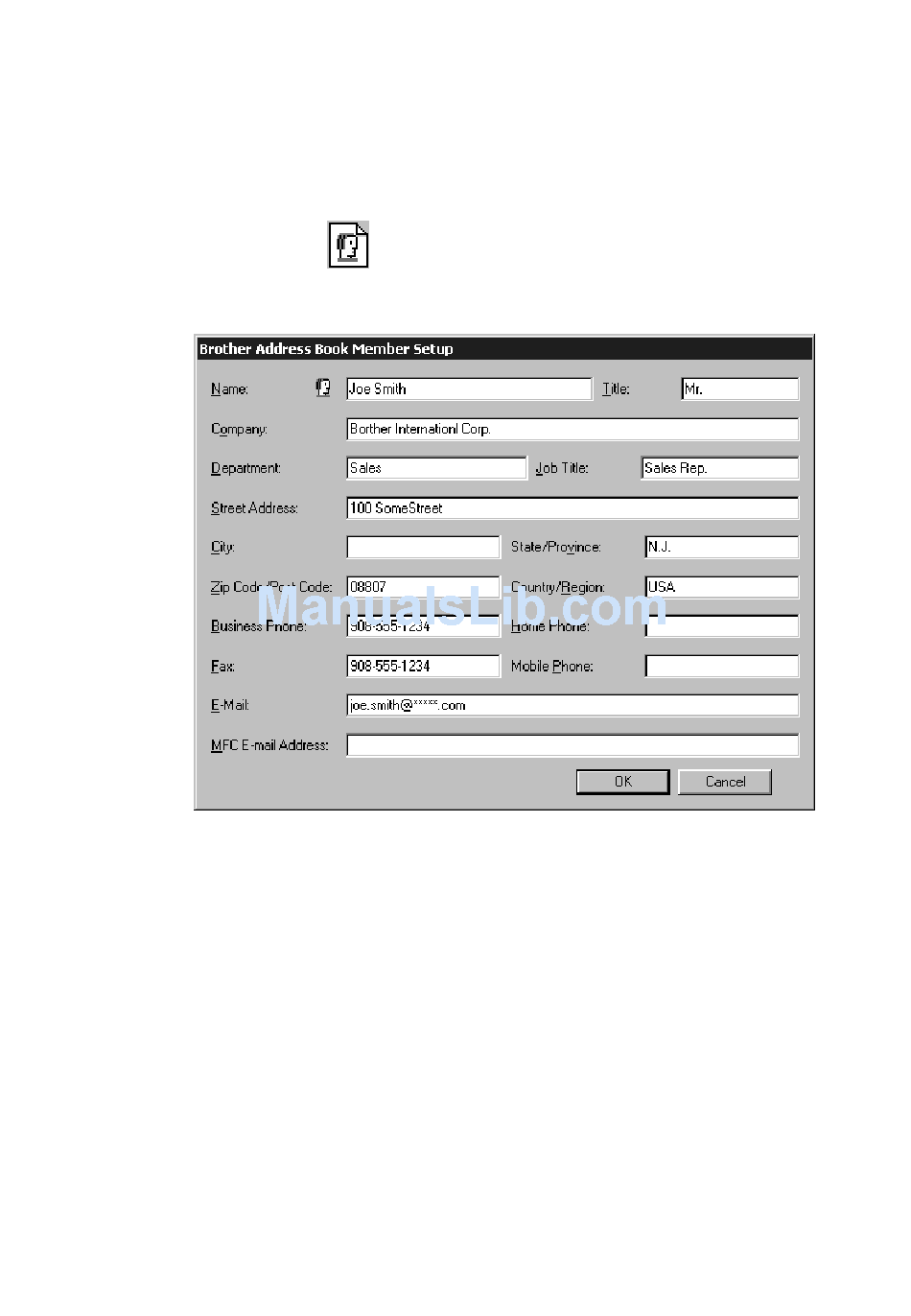Screen dimensions: 911x1316
Task: Click the empty Mobile Phone field
Action: click(721, 666)
